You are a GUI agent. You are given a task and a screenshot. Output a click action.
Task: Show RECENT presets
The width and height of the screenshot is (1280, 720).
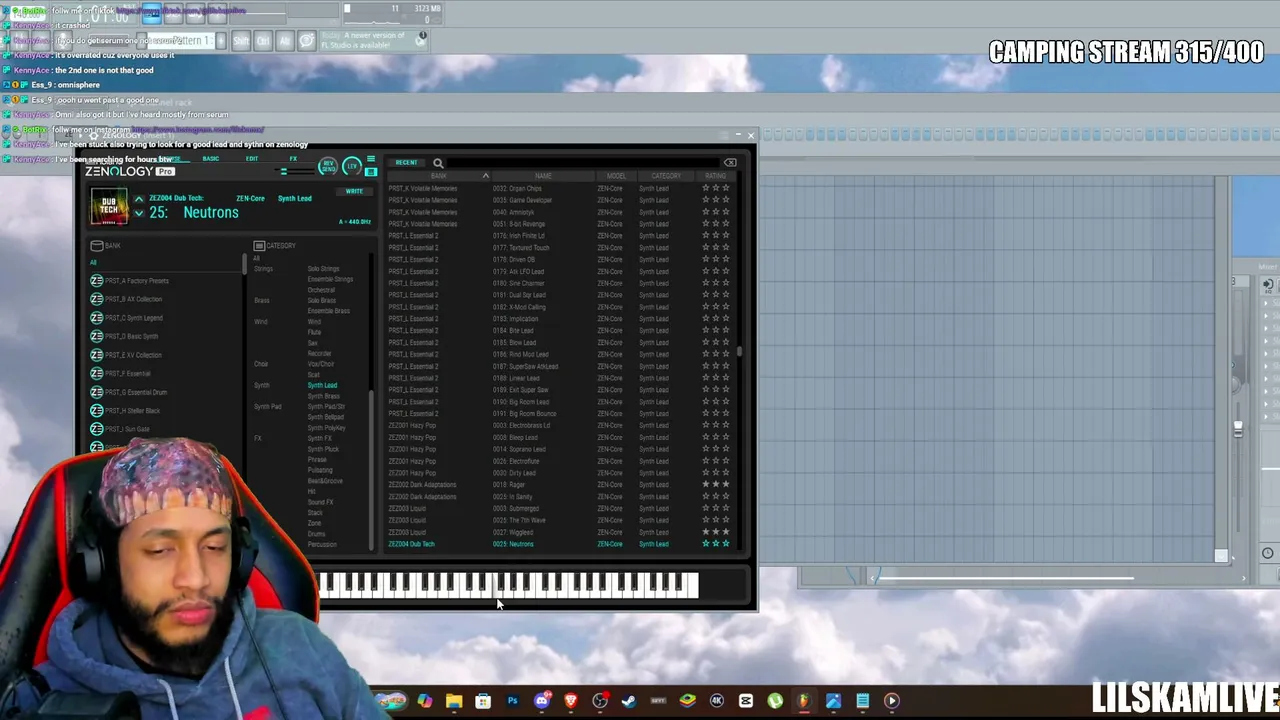[x=406, y=163]
